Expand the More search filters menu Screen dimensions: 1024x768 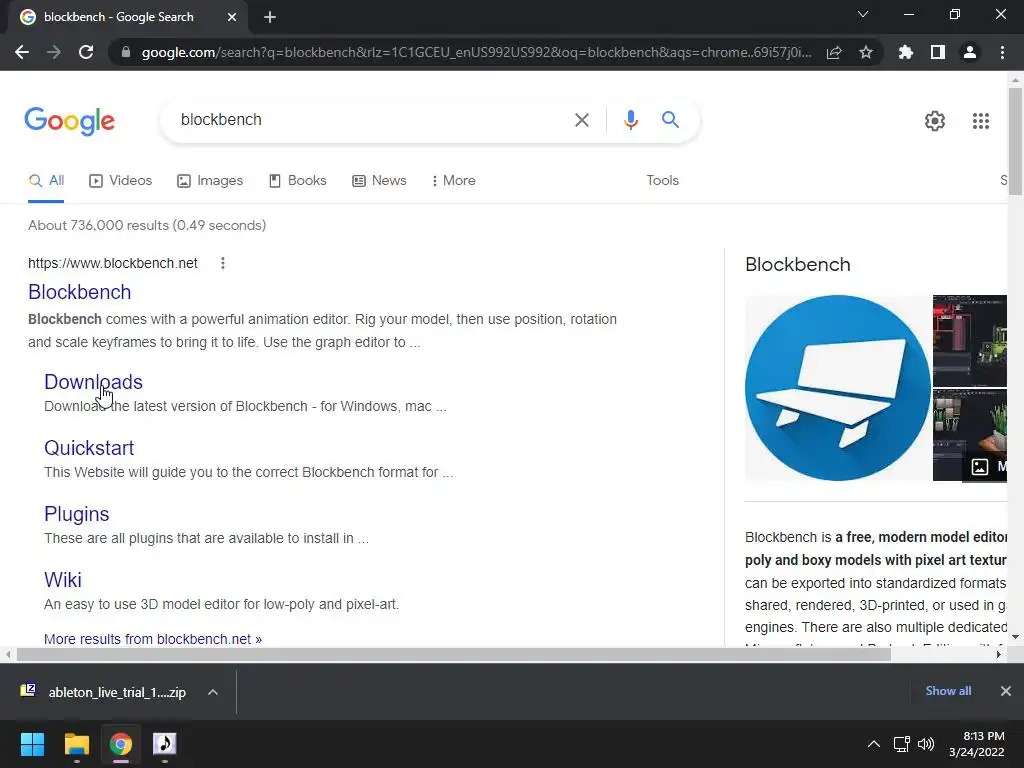(453, 181)
